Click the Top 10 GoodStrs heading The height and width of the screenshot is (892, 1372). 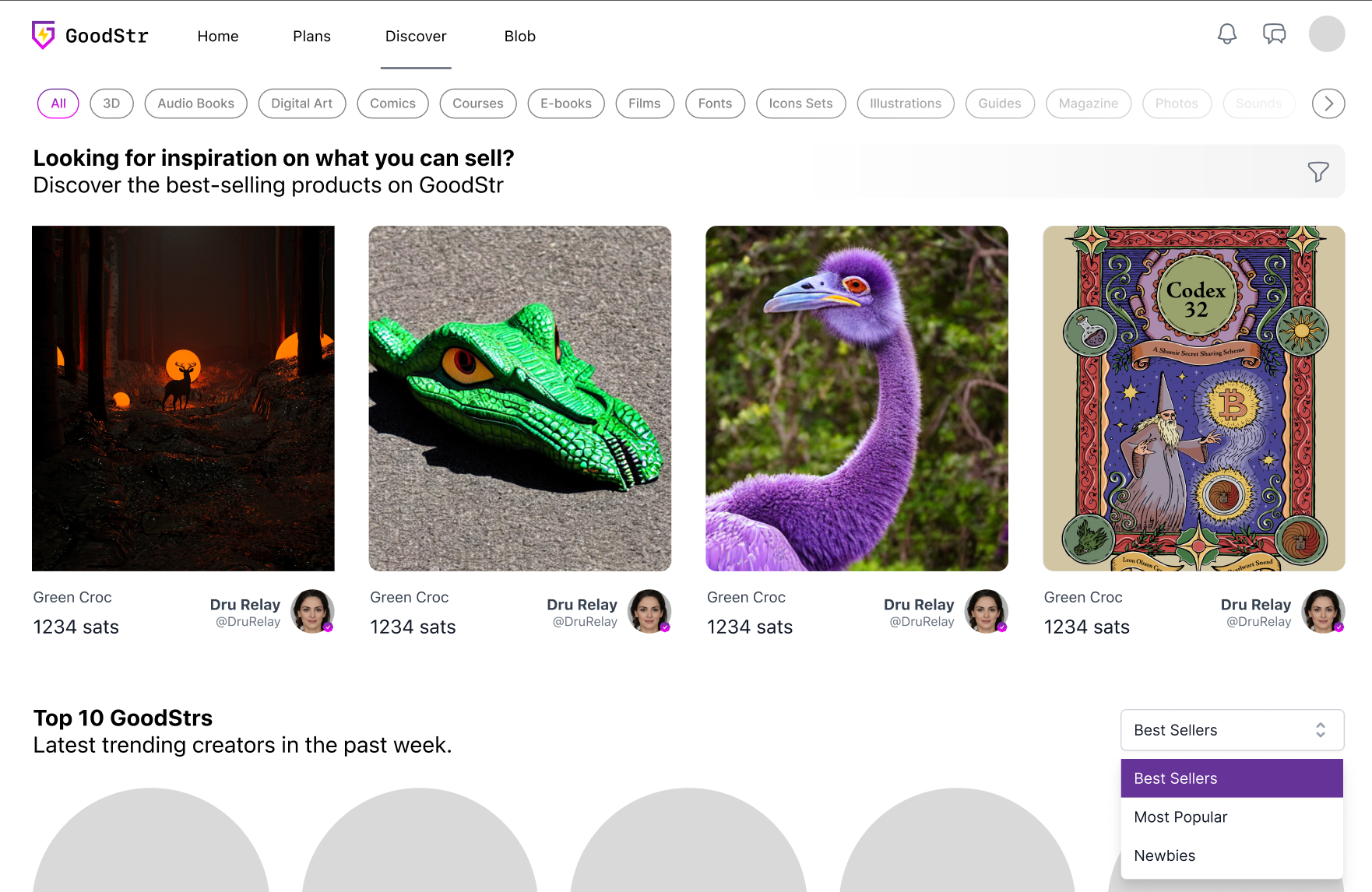123,718
